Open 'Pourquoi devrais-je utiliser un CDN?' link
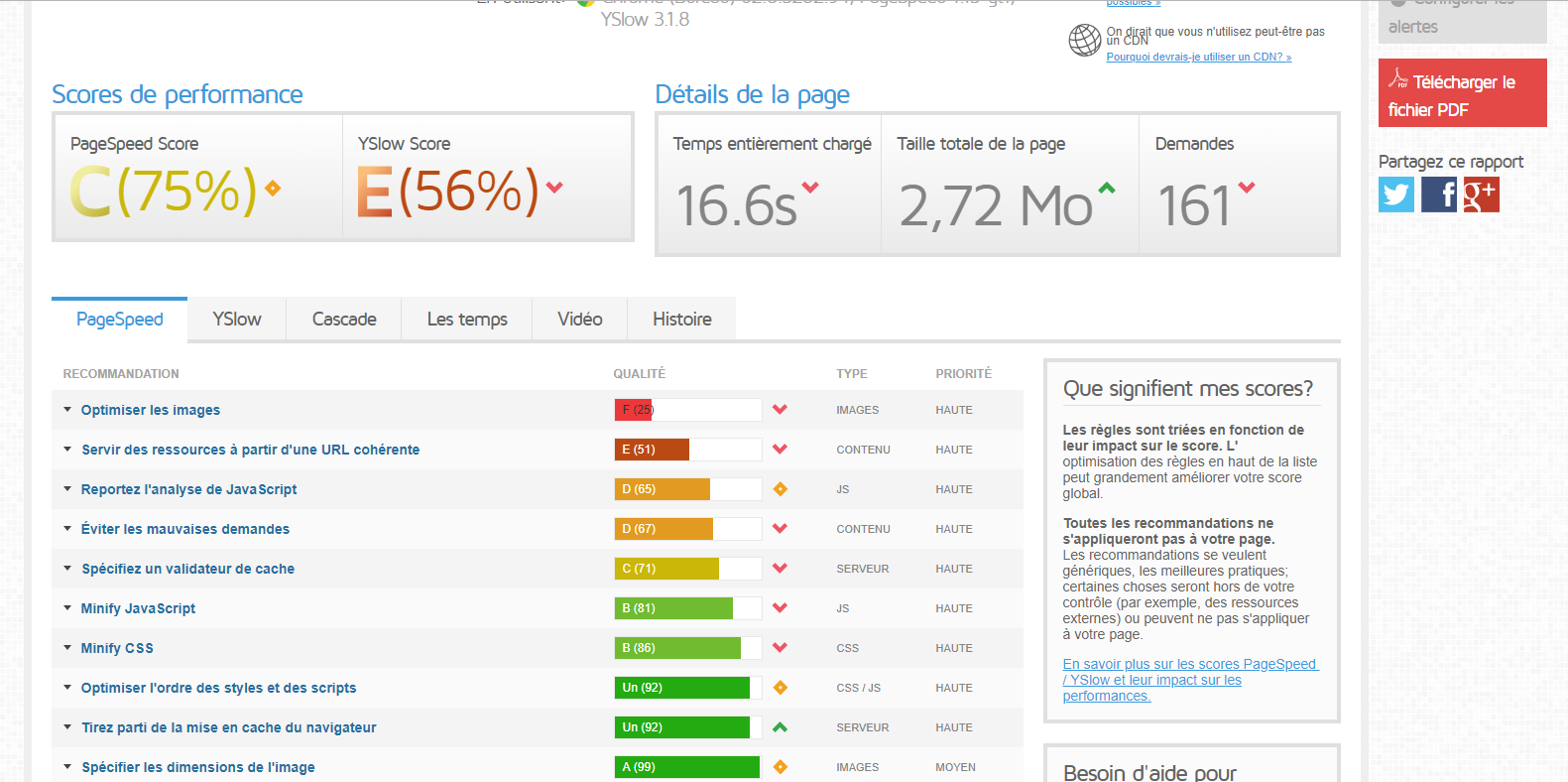 point(1198,58)
